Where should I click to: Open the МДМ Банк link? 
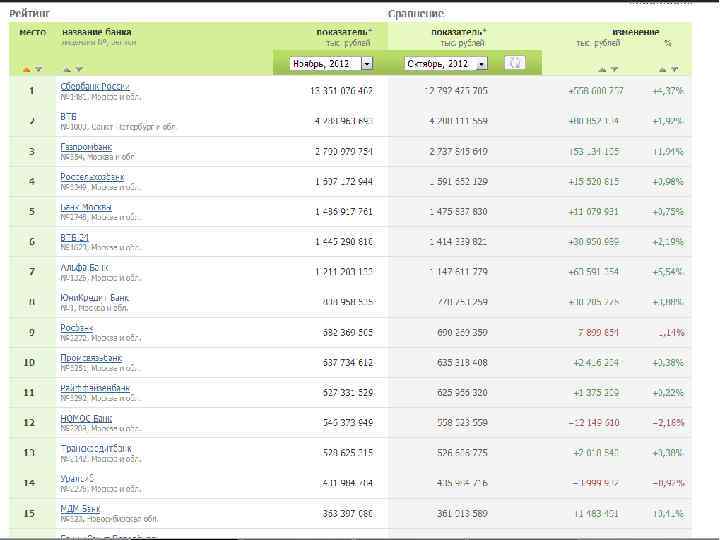click(80, 509)
